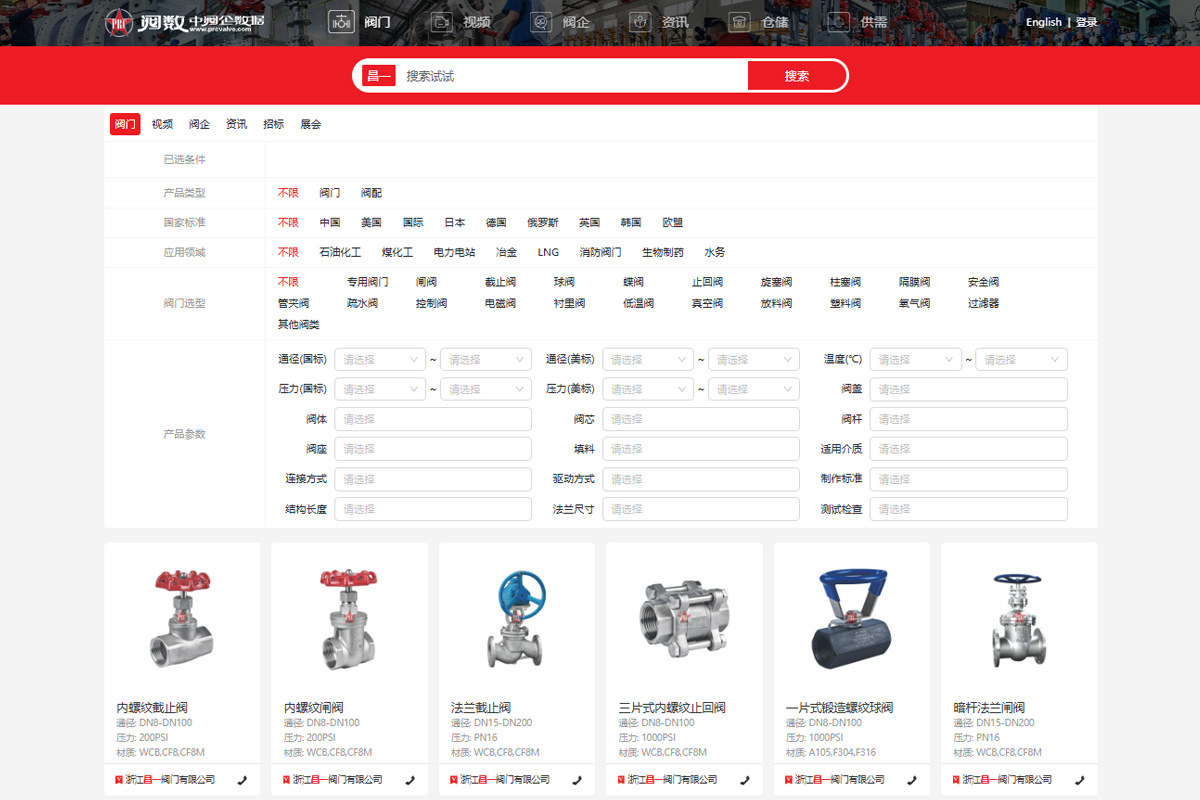
Task: Open 仓储 warehouse in the top navigation
Action: [x=758, y=22]
